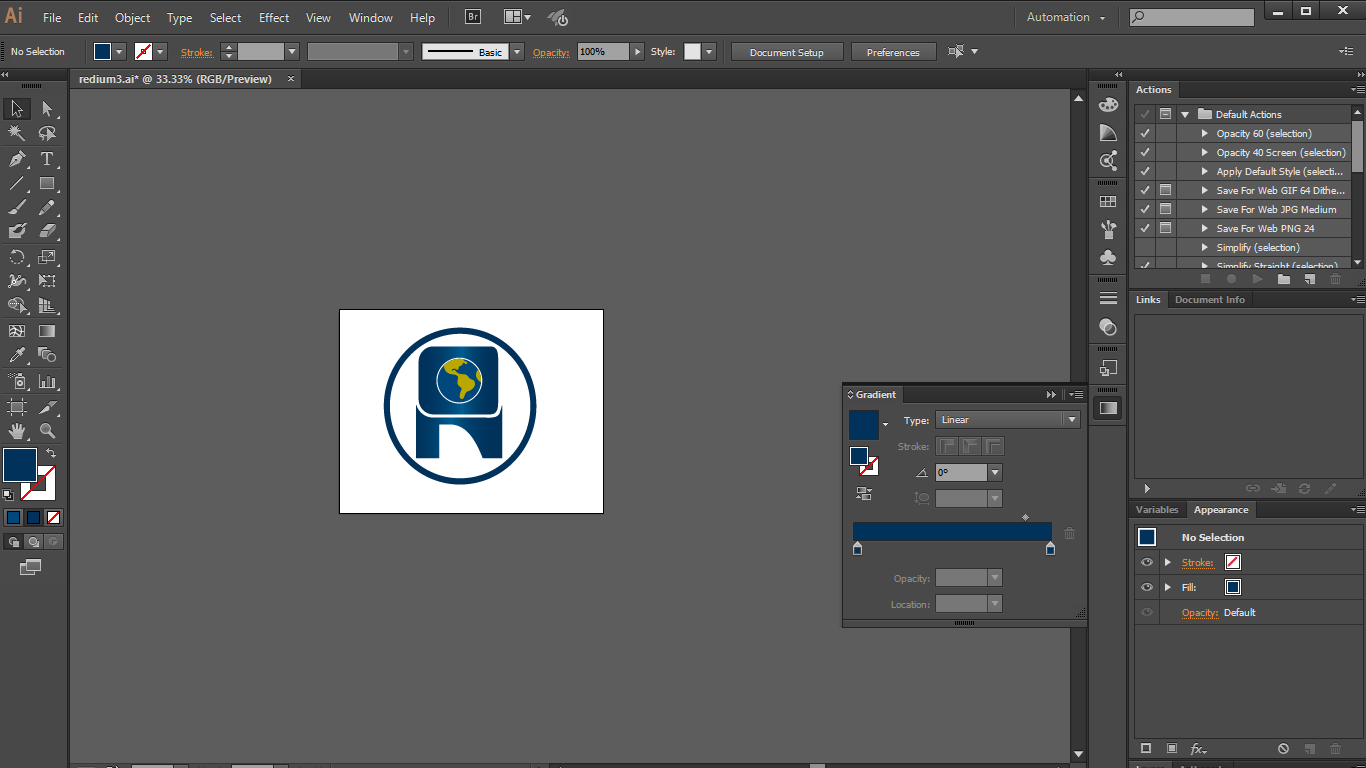
Task: Swap fill and stroke colors arrow
Action: pos(51,453)
